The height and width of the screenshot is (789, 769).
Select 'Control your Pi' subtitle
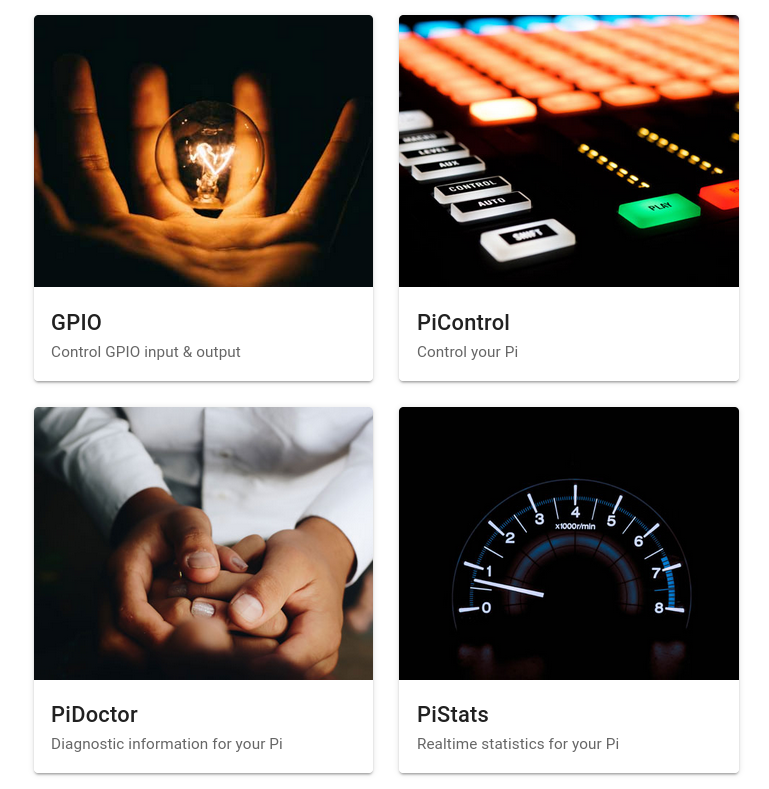(467, 352)
